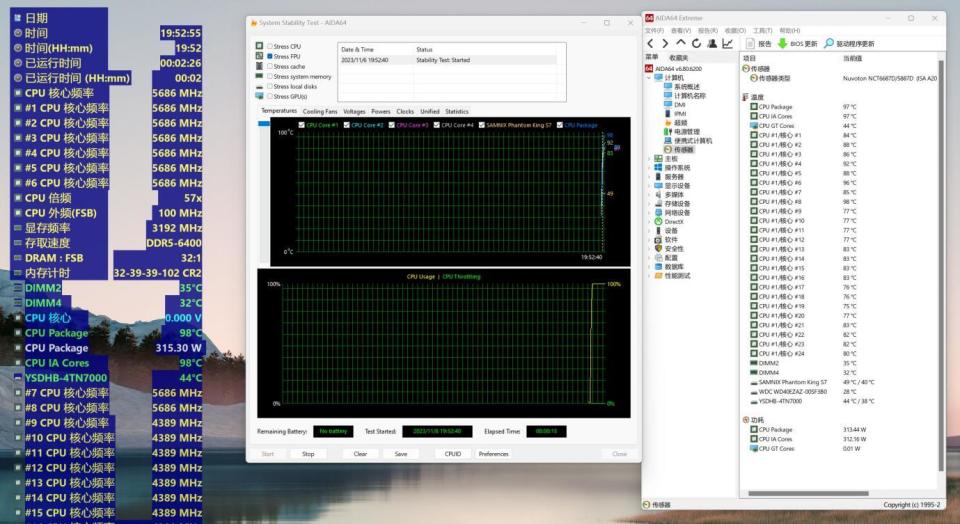This screenshot has width=960, height=524.
Task: Open the 报告 report wizard
Action: tap(759, 43)
